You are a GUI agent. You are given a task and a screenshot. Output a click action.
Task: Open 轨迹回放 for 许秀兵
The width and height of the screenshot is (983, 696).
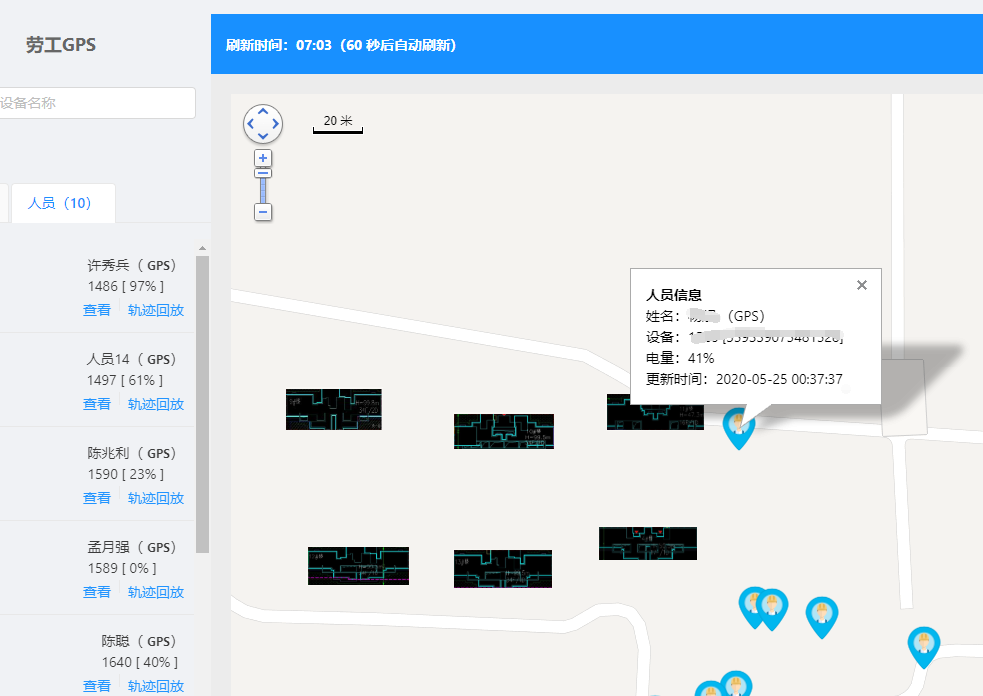156,310
